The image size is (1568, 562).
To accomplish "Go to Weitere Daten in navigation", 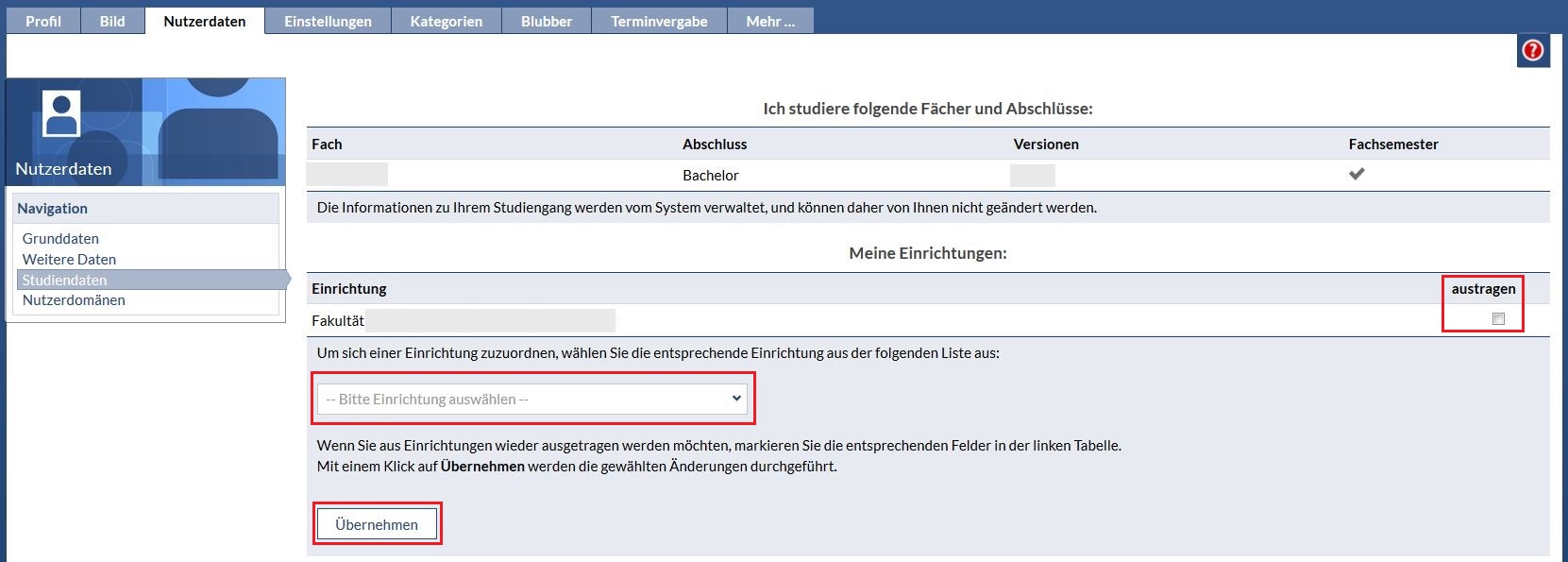I will (69, 260).
